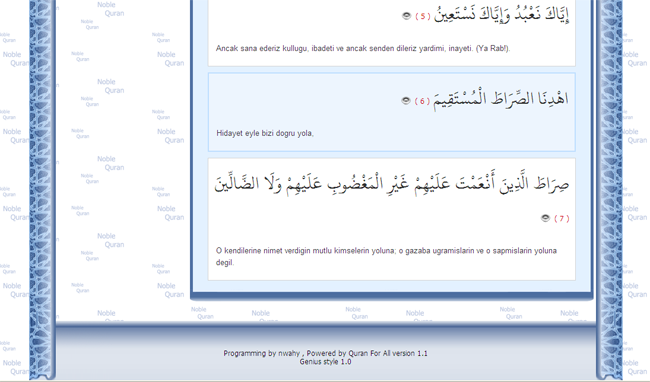The width and height of the screenshot is (650, 382).
Task: Click the translation starting "Ancak sana ederiz"
Action: click(x=363, y=48)
